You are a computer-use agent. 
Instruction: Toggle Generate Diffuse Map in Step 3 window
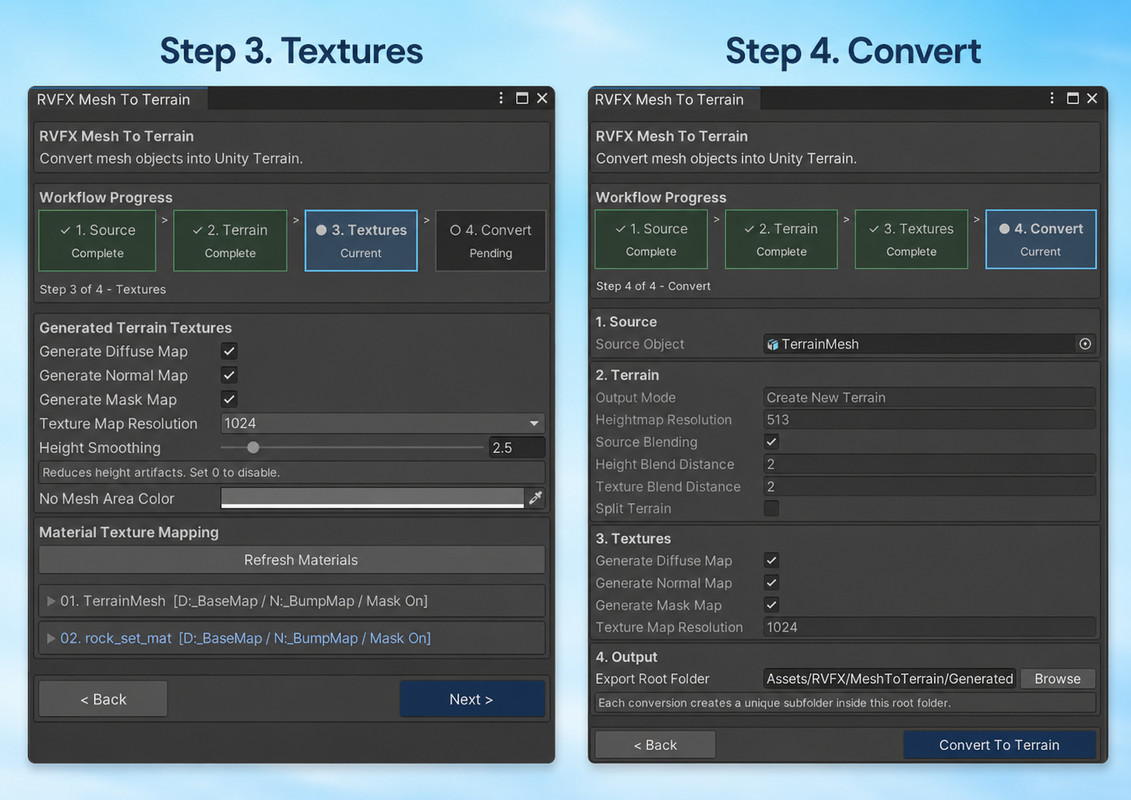[x=229, y=351]
